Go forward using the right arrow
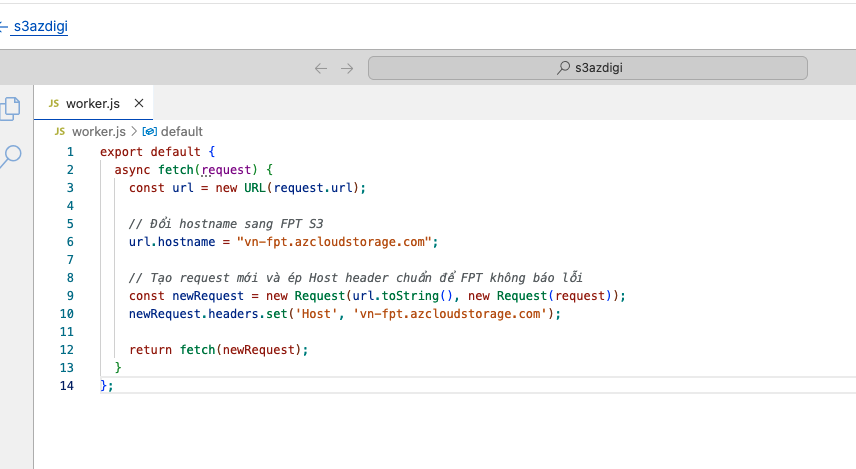Viewport: 856px width, 469px height. [347, 68]
